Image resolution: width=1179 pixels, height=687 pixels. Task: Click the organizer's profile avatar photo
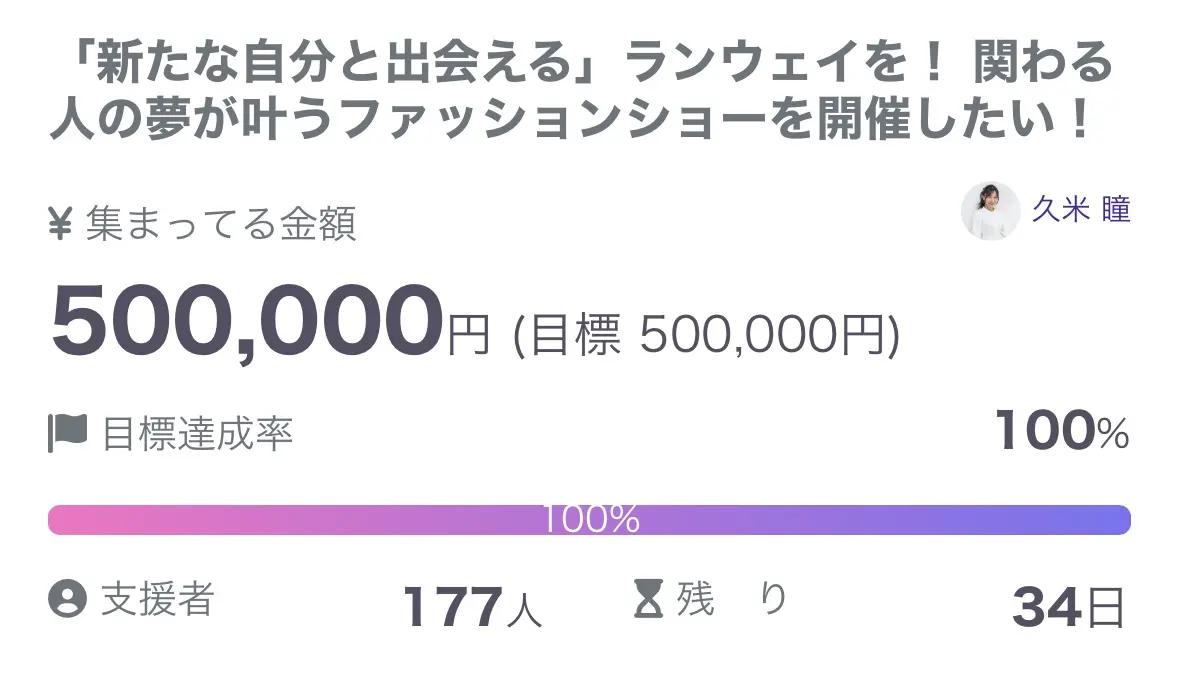(990, 211)
